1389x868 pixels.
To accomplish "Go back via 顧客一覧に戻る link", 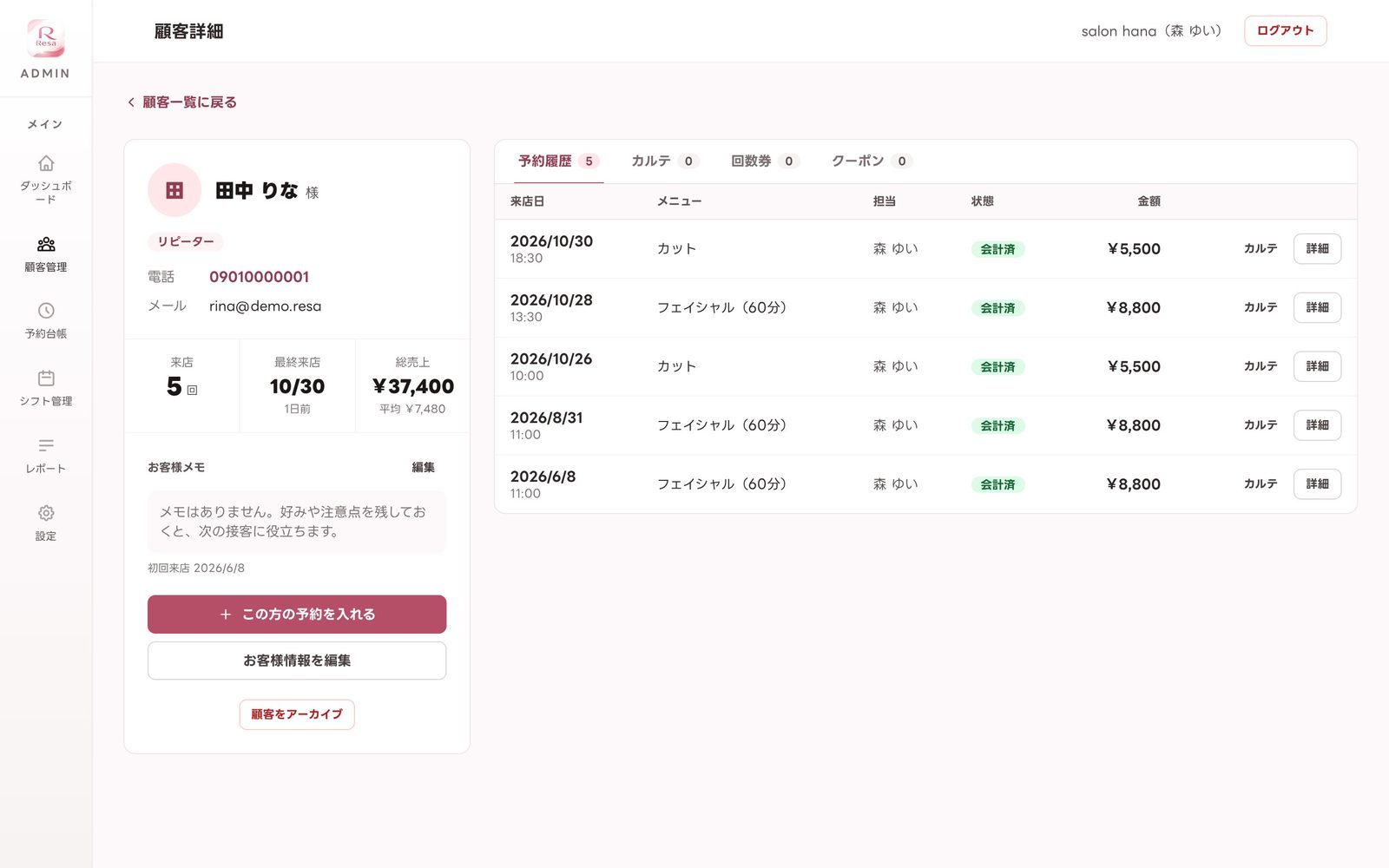I will [x=182, y=102].
